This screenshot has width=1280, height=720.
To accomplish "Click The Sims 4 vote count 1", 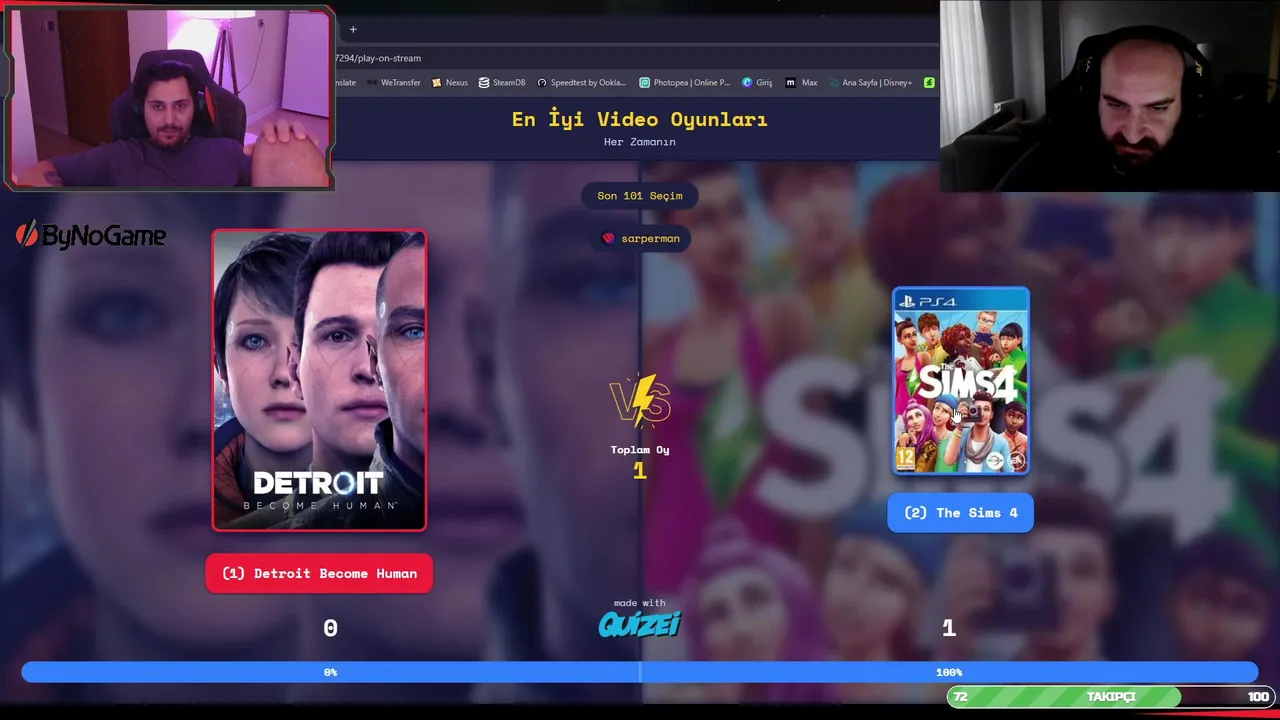I will tap(949, 628).
